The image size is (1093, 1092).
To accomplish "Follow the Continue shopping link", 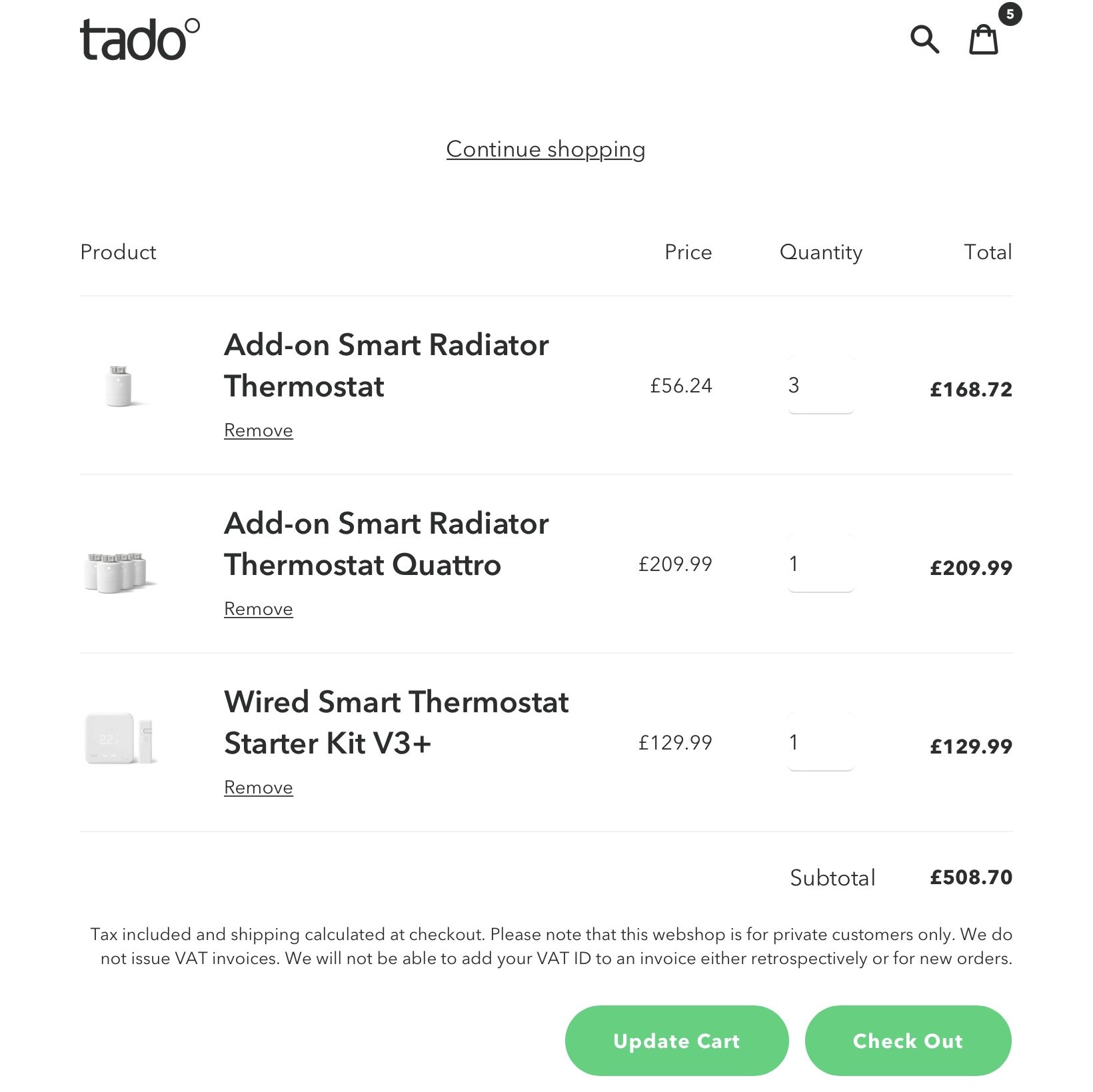I will tap(546, 149).
